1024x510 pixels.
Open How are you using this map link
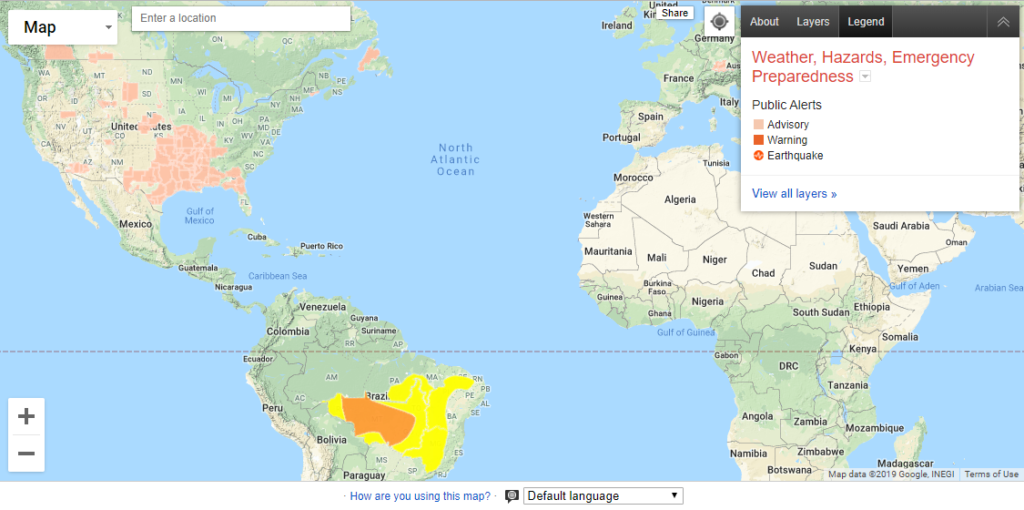pyautogui.click(x=420, y=496)
